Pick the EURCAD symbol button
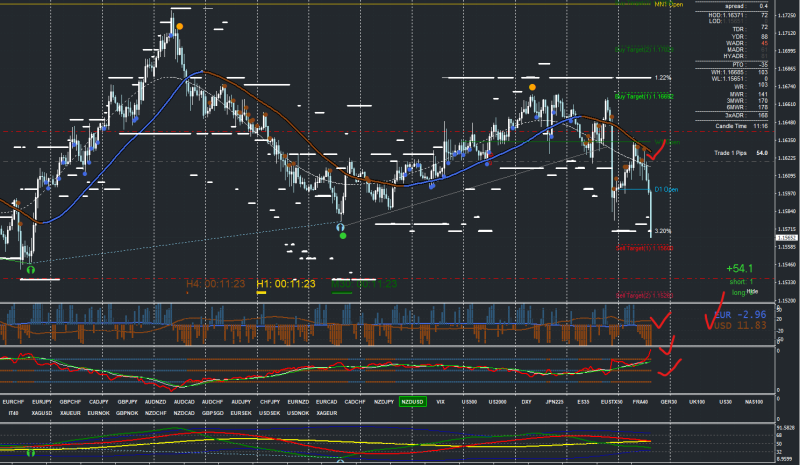This screenshot has width=800, height=465. pos(327,402)
